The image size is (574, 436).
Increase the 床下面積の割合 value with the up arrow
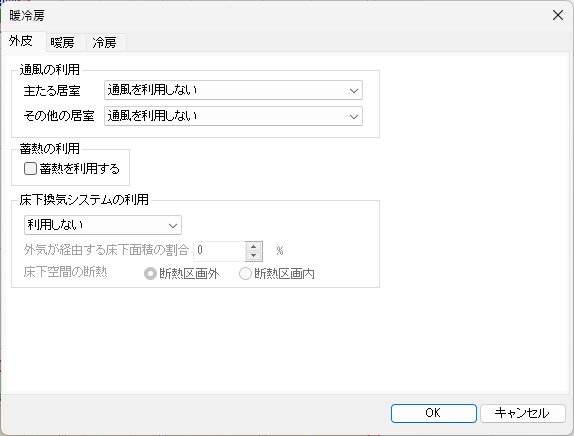[x=253, y=247]
